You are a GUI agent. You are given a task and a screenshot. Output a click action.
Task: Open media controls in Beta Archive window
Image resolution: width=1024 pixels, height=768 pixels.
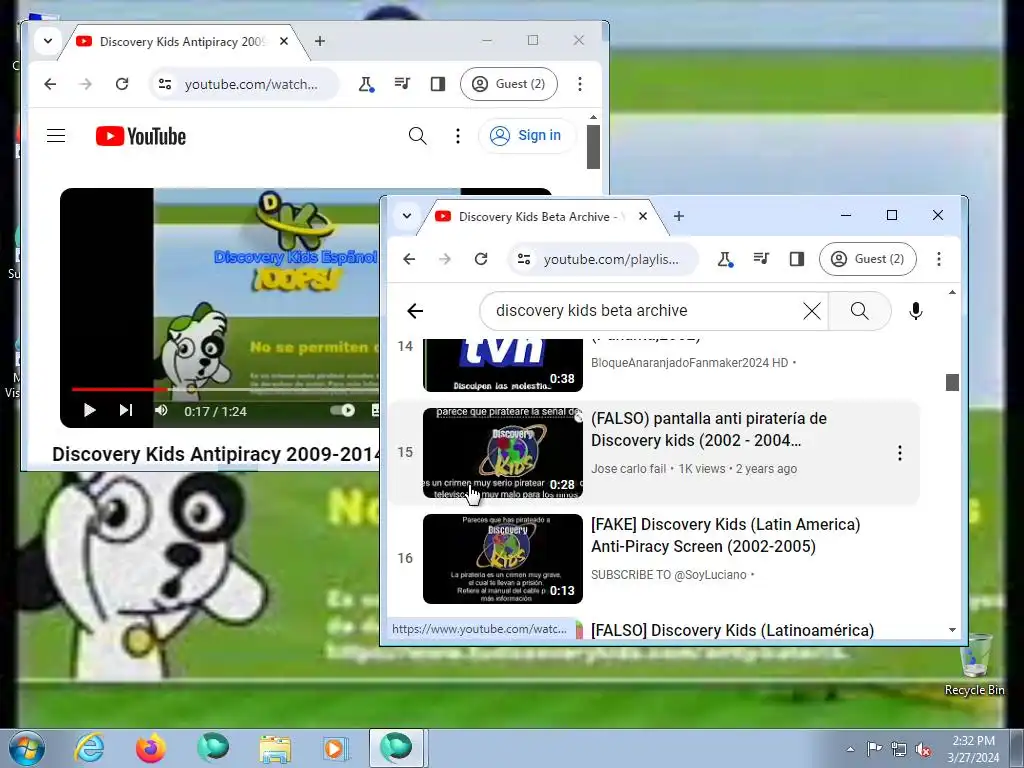[x=761, y=259]
